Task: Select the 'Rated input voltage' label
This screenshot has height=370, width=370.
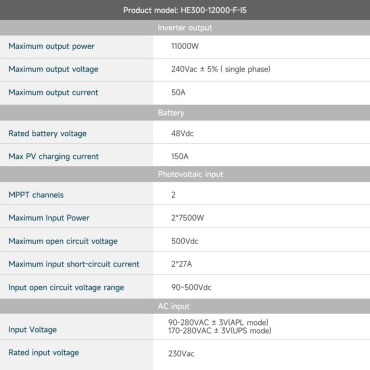Action: (44, 353)
